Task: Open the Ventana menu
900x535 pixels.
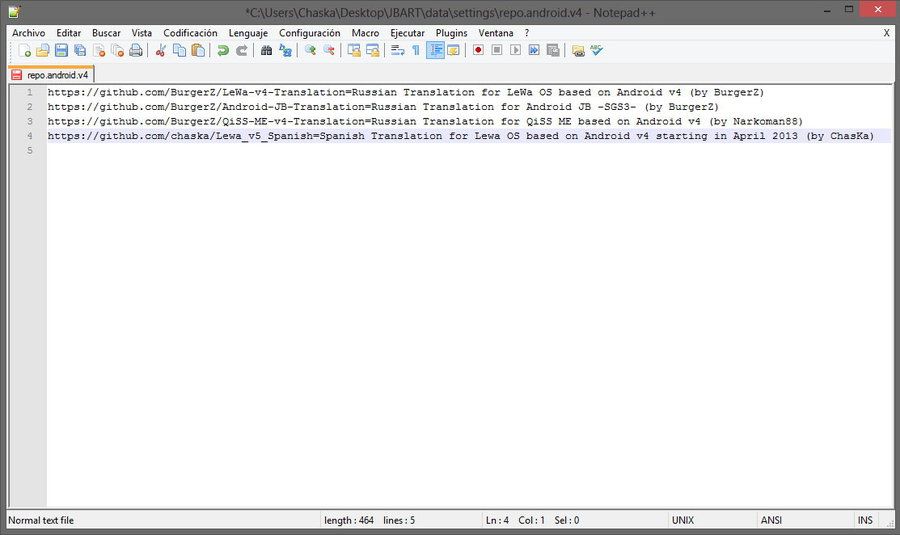Action: (496, 33)
